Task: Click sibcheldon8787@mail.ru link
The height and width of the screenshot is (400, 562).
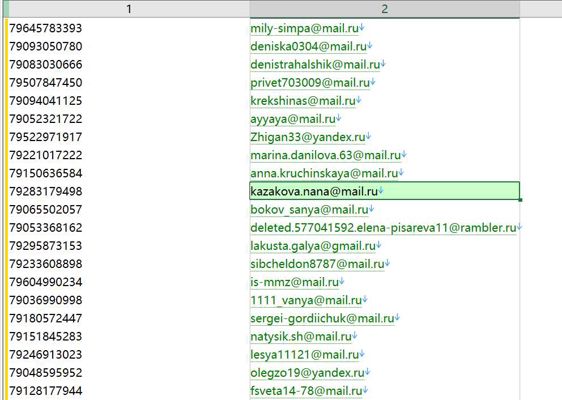Action: click(x=317, y=264)
